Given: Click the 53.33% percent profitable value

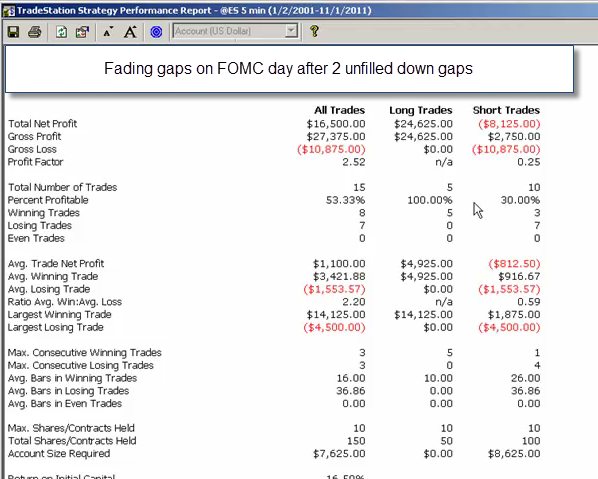Looking at the screenshot, I should (x=345, y=200).
